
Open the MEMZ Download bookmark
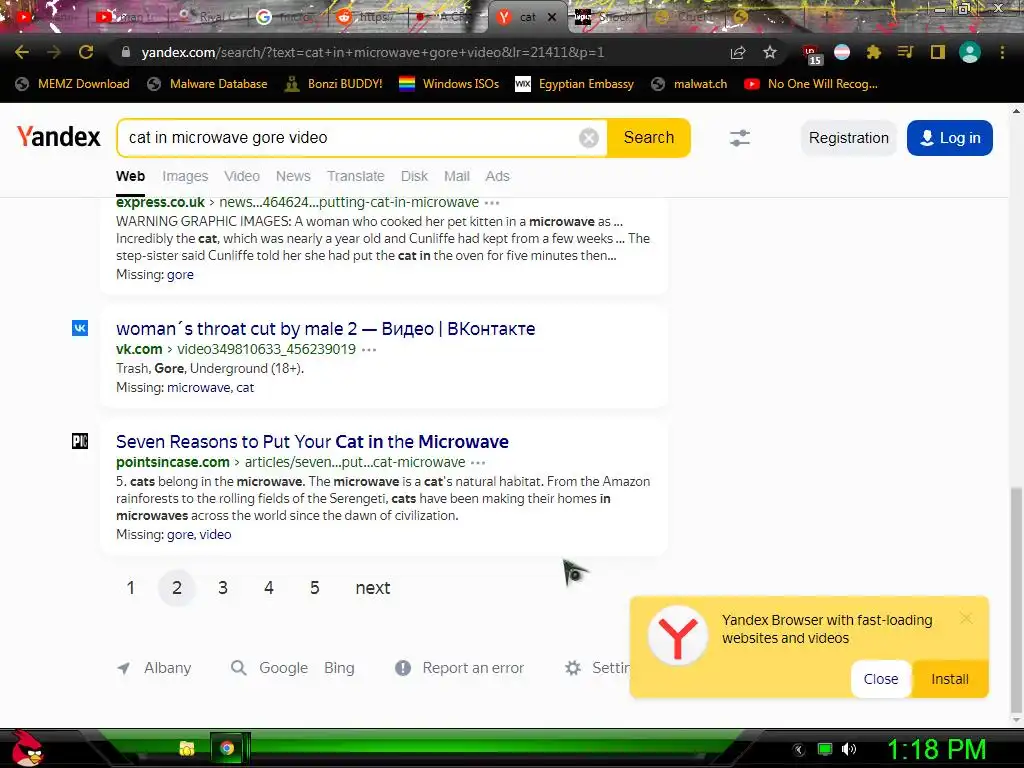[72, 84]
